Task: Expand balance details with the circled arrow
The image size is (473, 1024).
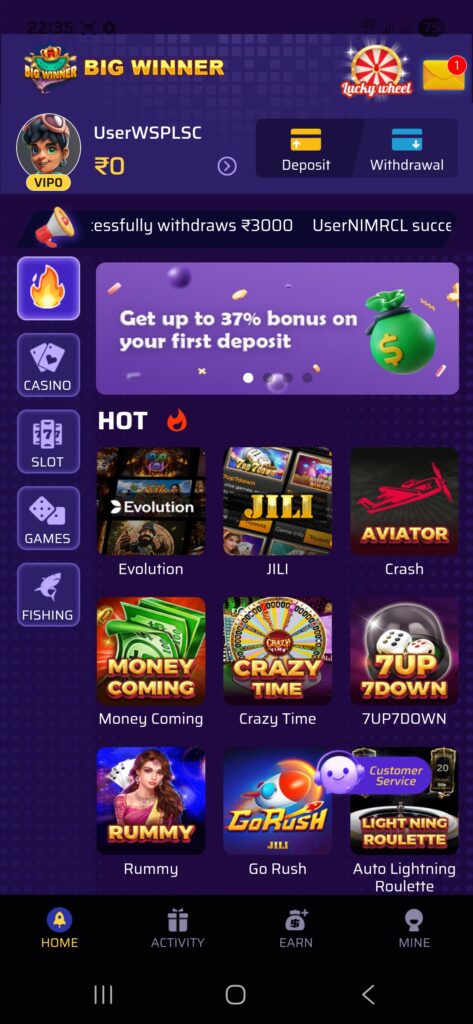Action: [227, 167]
